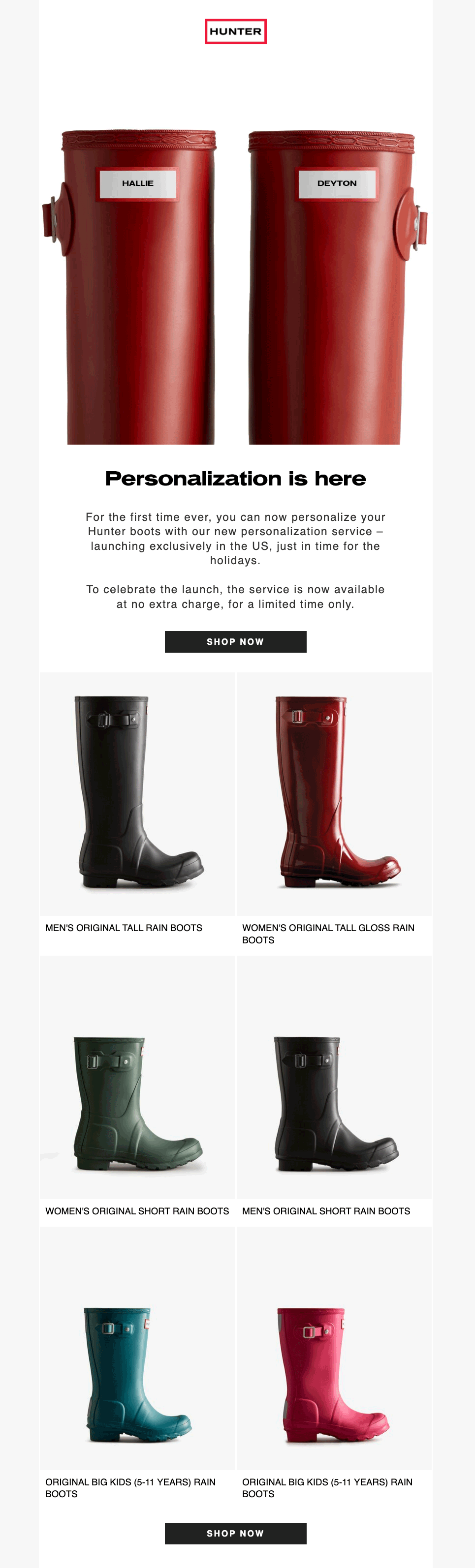This screenshot has width=475, height=1568.
Task: Click the DEYTON name tag on boot
Action: (x=337, y=183)
